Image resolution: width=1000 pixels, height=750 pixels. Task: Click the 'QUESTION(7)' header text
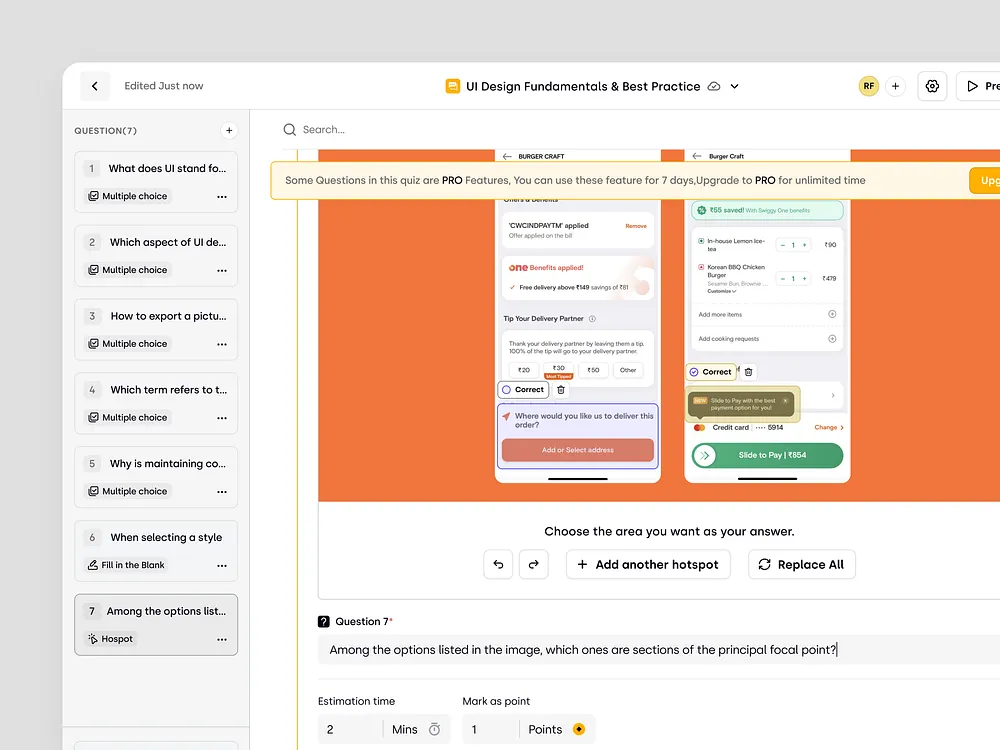tap(106, 131)
